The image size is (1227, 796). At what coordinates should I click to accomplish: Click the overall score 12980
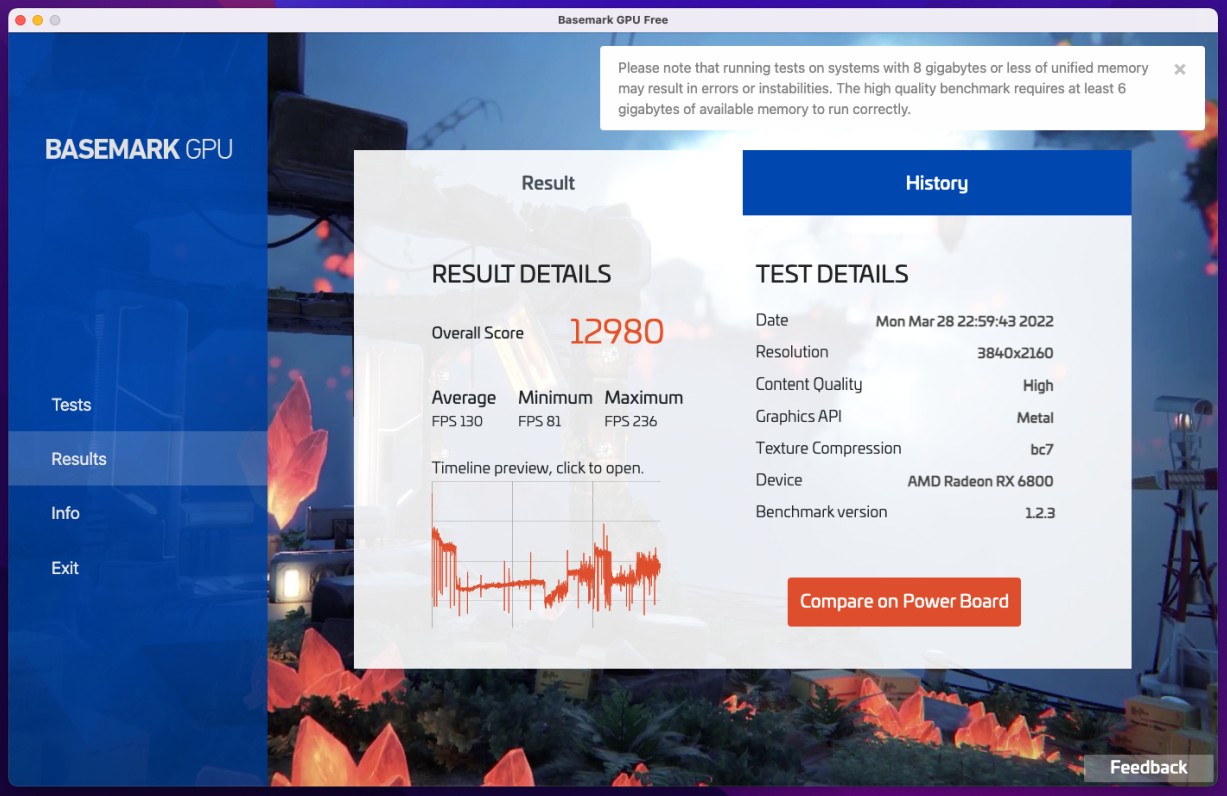[616, 332]
